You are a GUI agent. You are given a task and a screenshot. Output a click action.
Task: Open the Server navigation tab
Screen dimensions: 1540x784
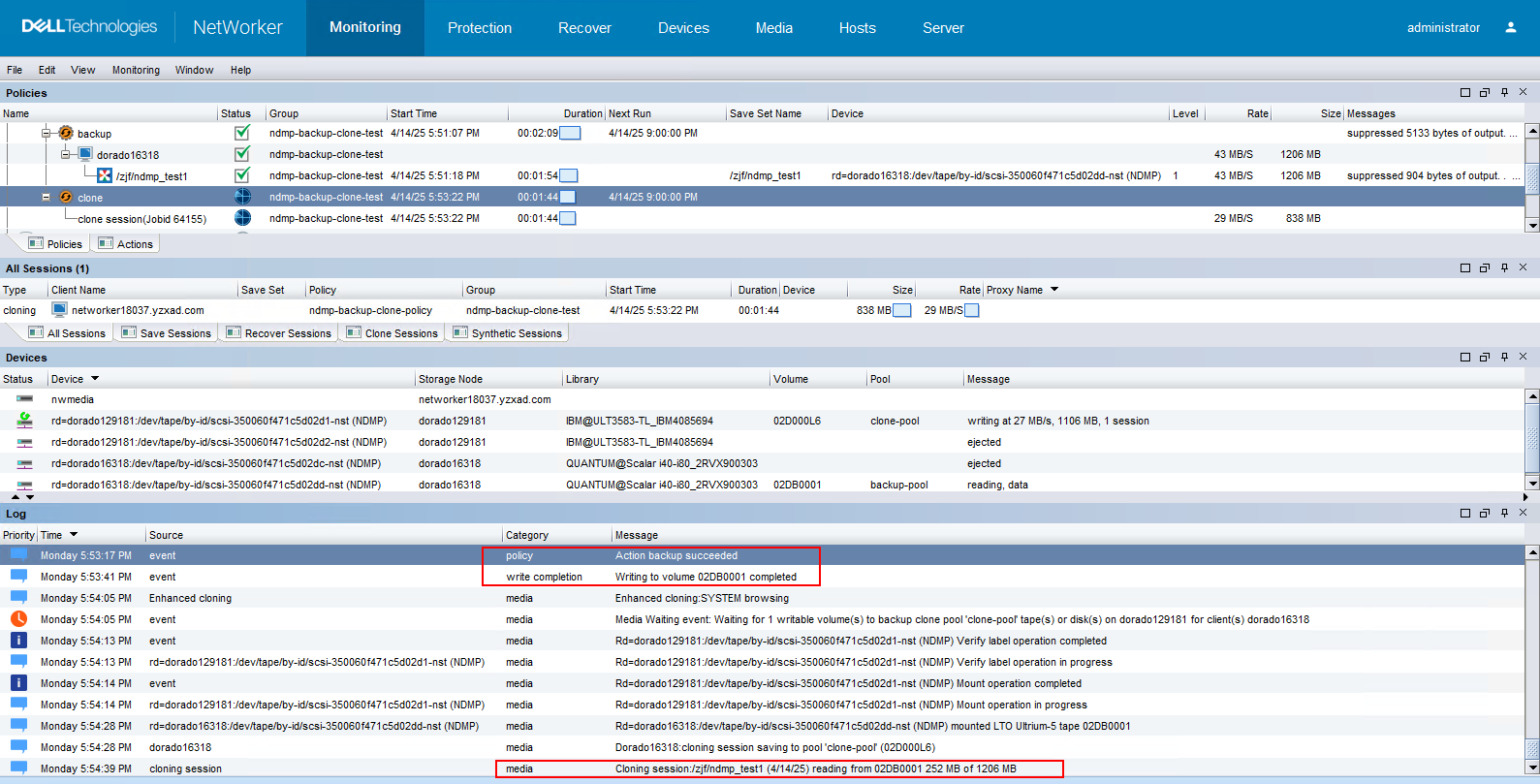coord(943,28)
